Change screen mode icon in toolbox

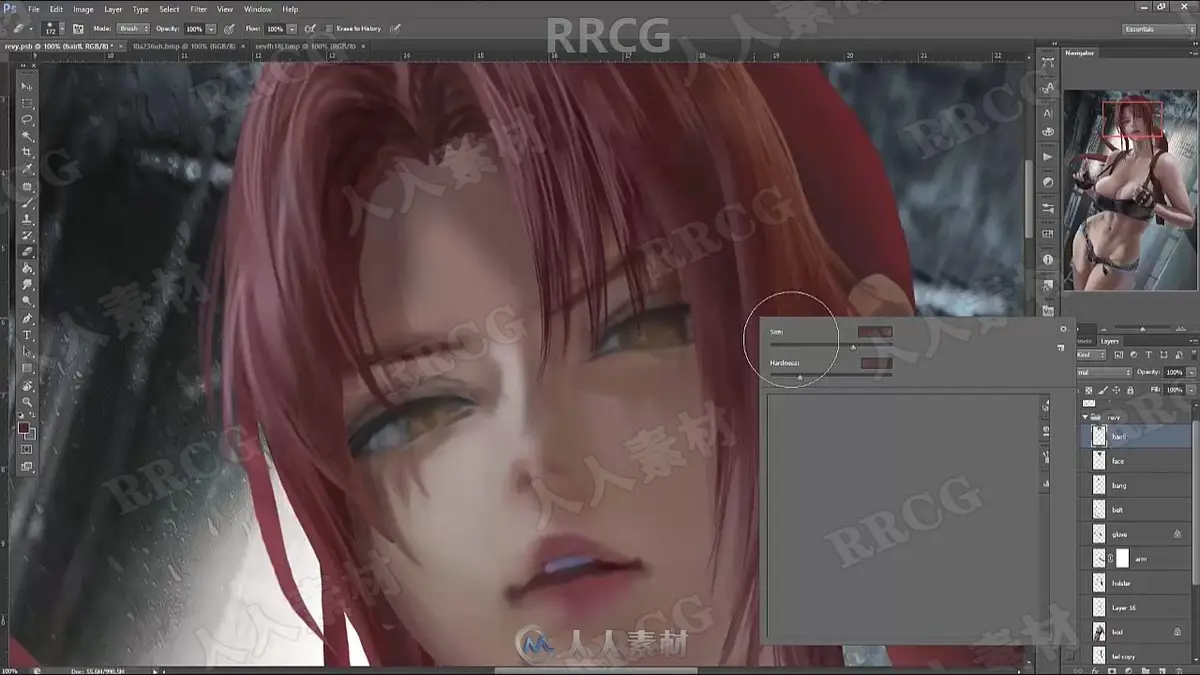(x=26, y=466)
